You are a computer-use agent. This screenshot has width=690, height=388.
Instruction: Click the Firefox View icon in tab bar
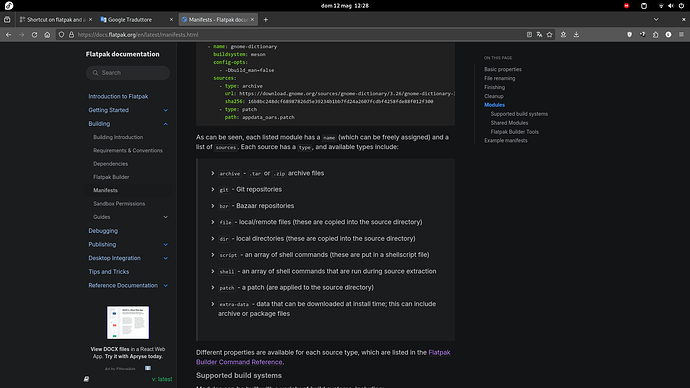[x=7, y=19]
